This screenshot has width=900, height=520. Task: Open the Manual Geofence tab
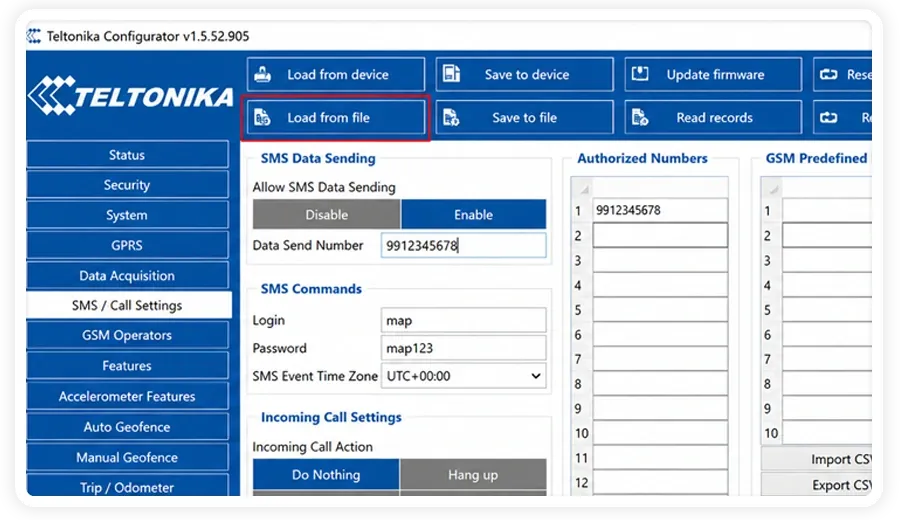point(127,457)
